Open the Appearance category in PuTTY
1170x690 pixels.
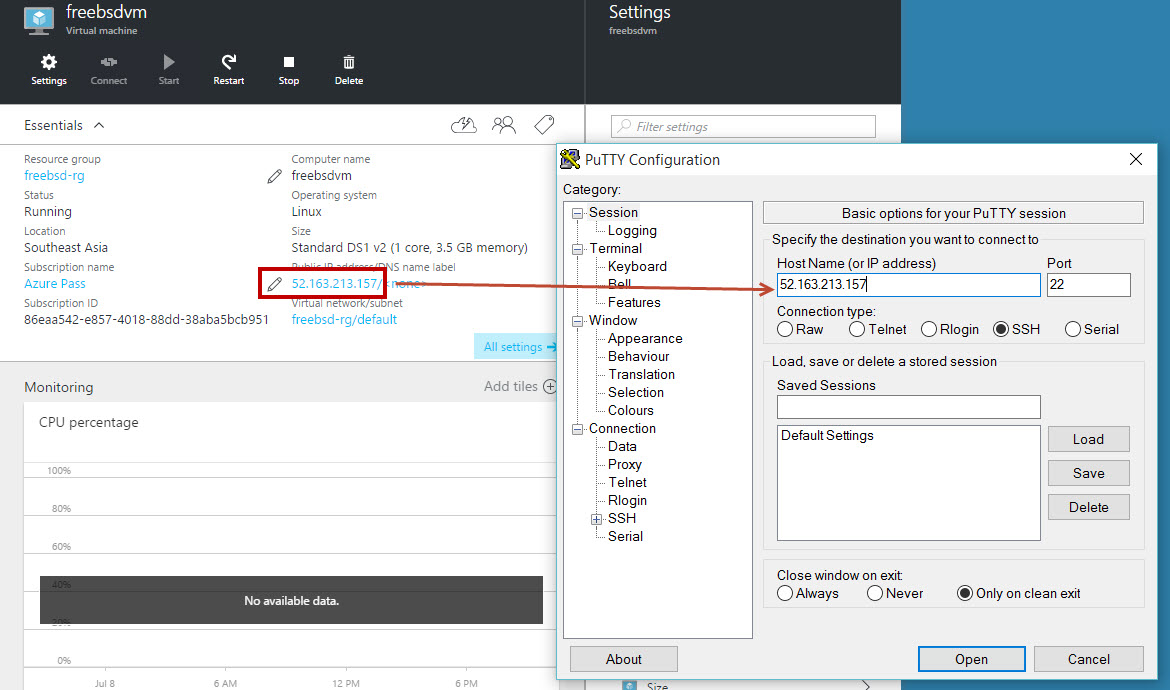pos(645,338)
